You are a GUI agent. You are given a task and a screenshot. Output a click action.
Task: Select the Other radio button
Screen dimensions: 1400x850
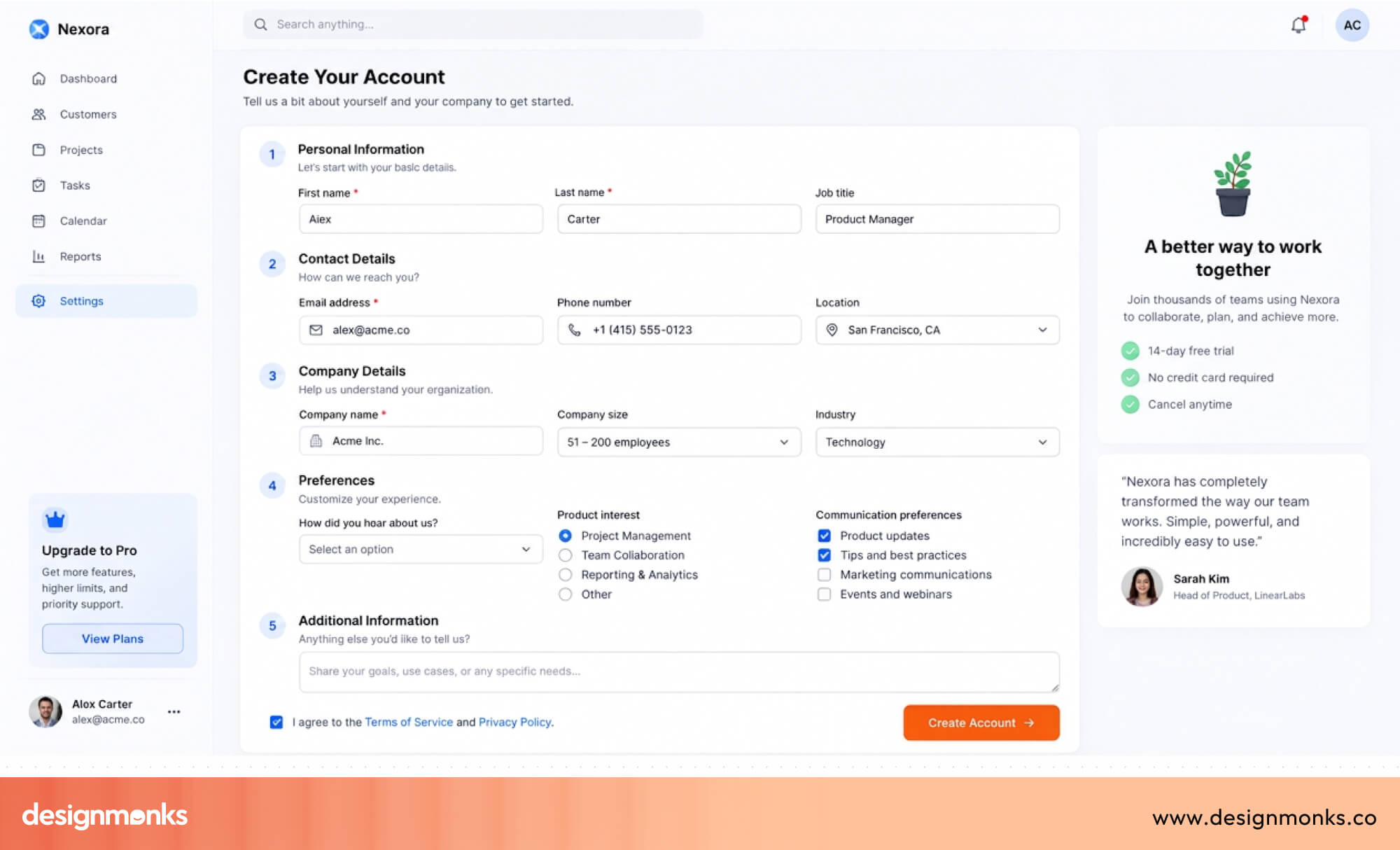tap(566, 594)
